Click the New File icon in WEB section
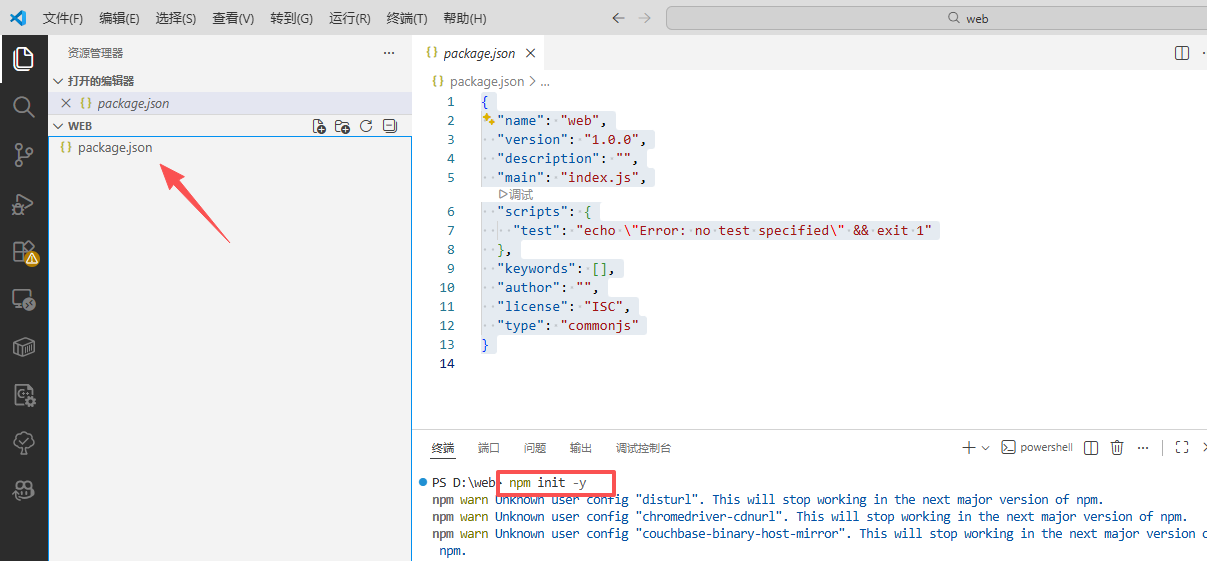The image size is (1207, 561). pos(319,127)
